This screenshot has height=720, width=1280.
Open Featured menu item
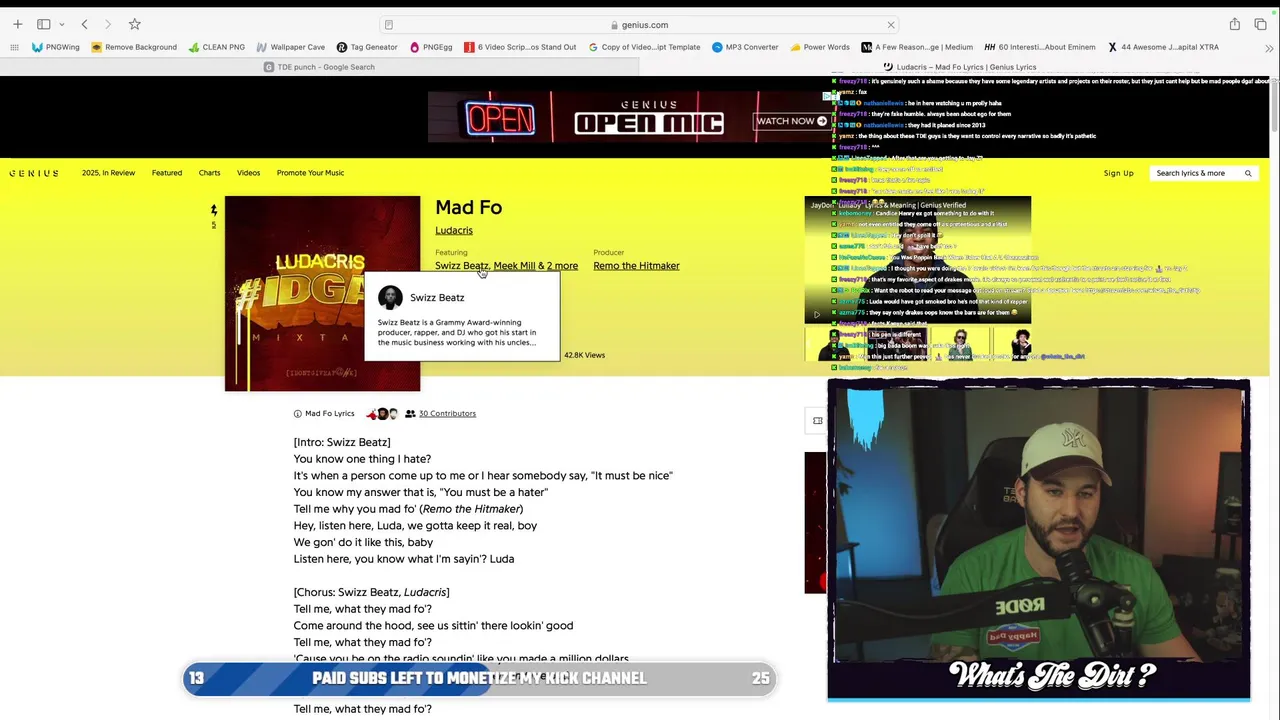coord(167,173)
